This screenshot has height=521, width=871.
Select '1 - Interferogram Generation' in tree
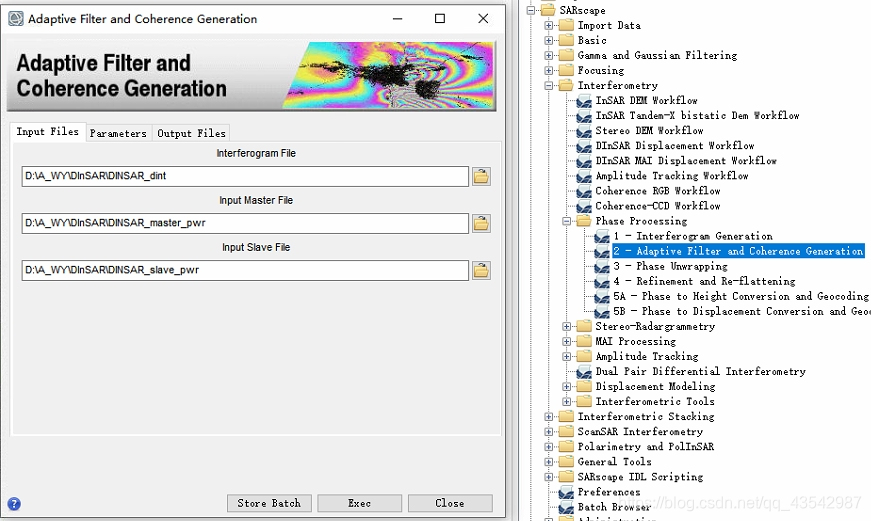pyautogui.click(x=693, y=236)
